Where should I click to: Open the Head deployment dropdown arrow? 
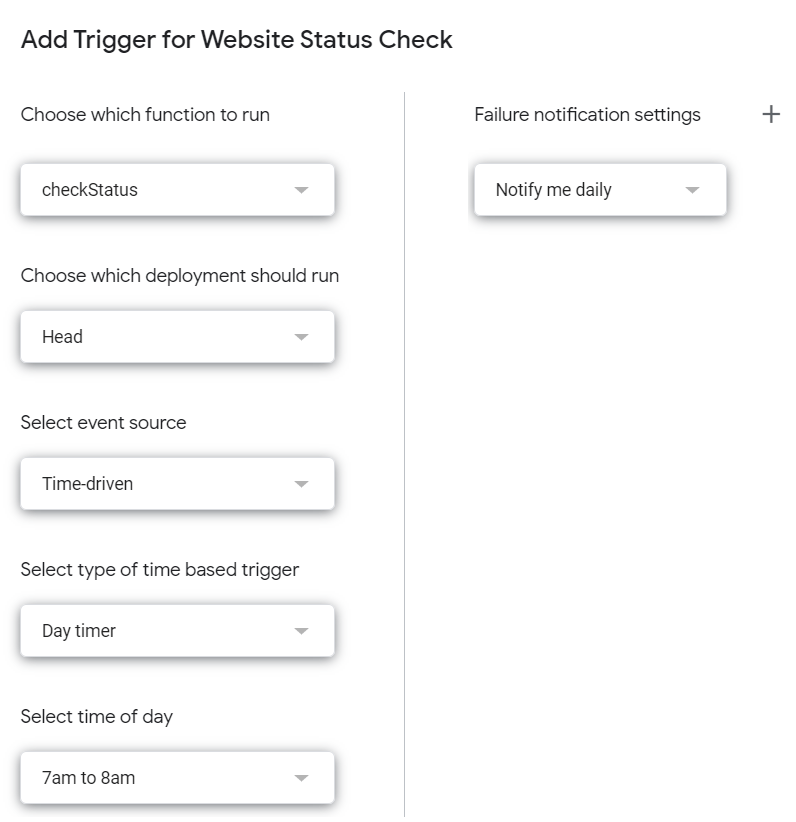(x=301, y=337)
